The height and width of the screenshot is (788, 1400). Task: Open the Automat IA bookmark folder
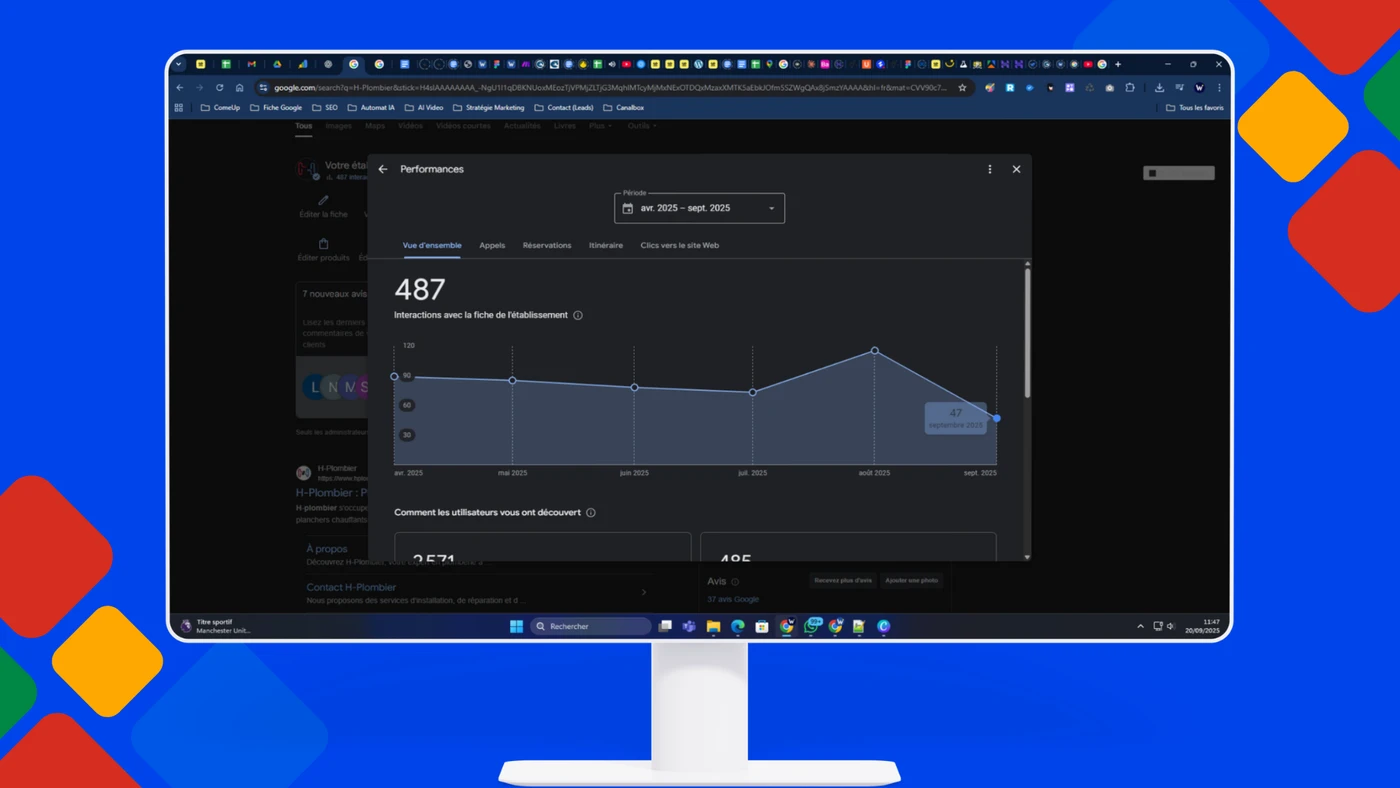[371, 108]
